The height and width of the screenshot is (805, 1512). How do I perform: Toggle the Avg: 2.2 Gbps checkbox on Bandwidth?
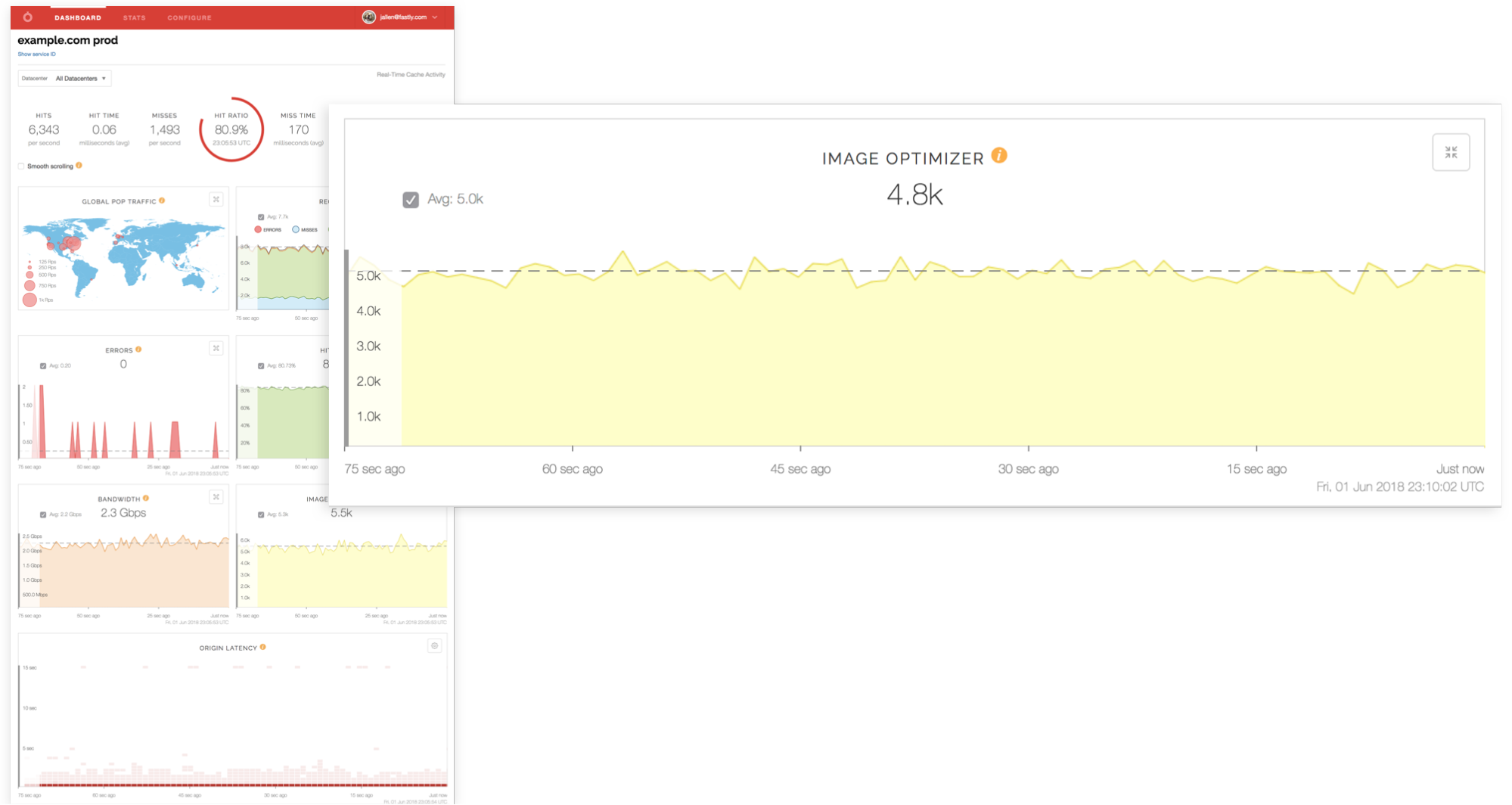43,513
